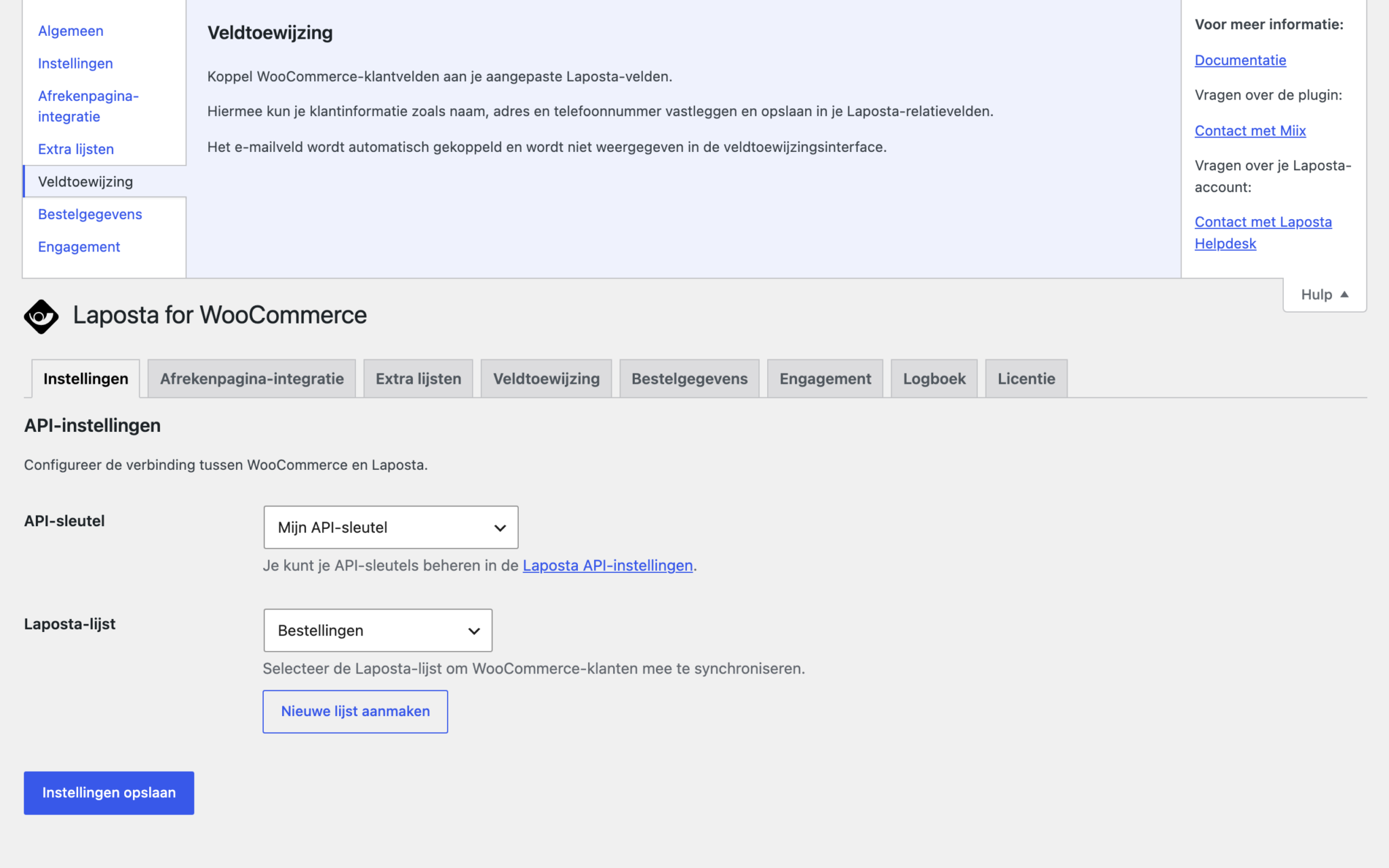Open the Extra lijsten tab
This screenshot has height=868, width=1389.
click(418, 378)
